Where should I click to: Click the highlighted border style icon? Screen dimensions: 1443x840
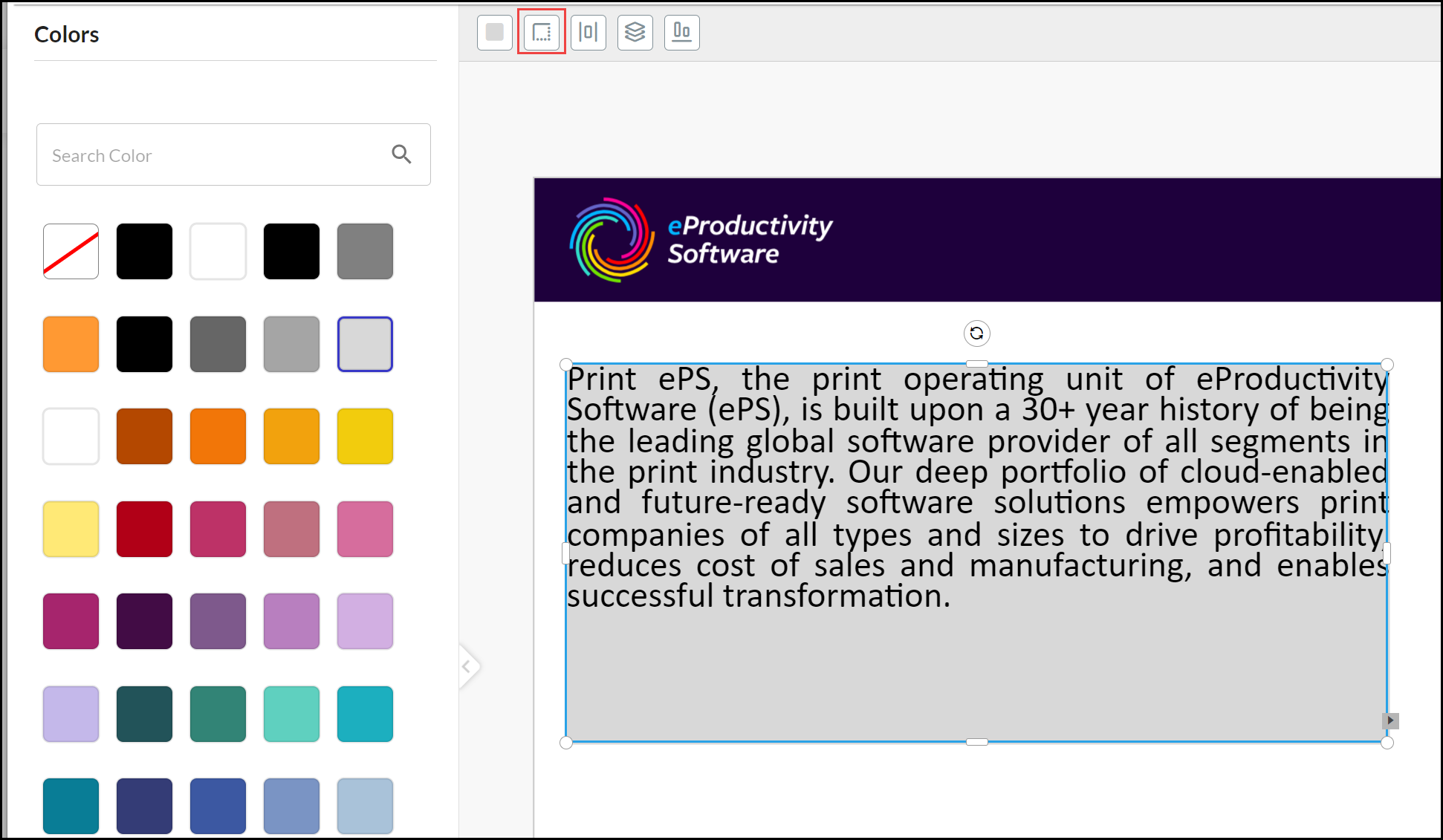tap(542, 32)
